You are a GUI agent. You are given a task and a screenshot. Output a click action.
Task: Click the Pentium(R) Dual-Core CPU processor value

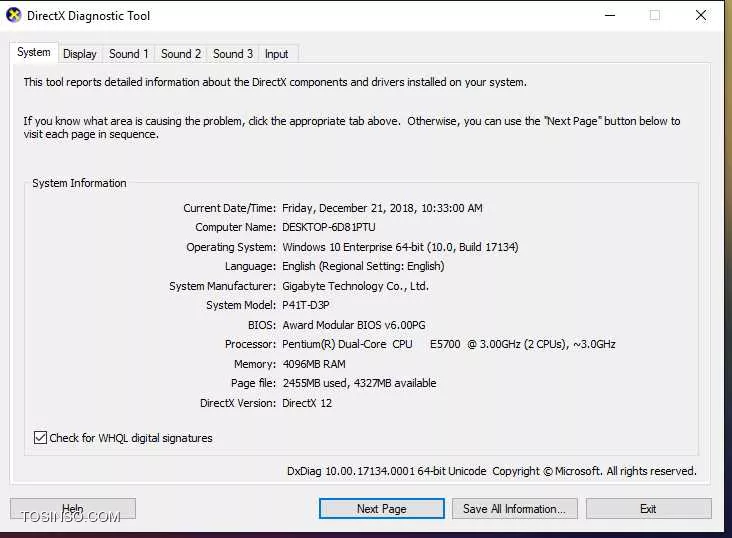coord(449,344)
